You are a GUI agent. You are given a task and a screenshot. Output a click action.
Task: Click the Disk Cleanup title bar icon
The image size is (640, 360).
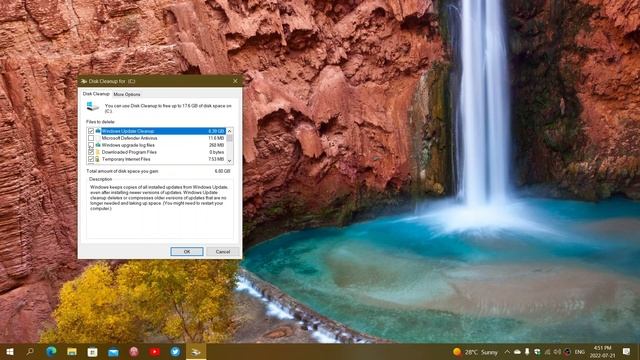(x=84, y=81)
